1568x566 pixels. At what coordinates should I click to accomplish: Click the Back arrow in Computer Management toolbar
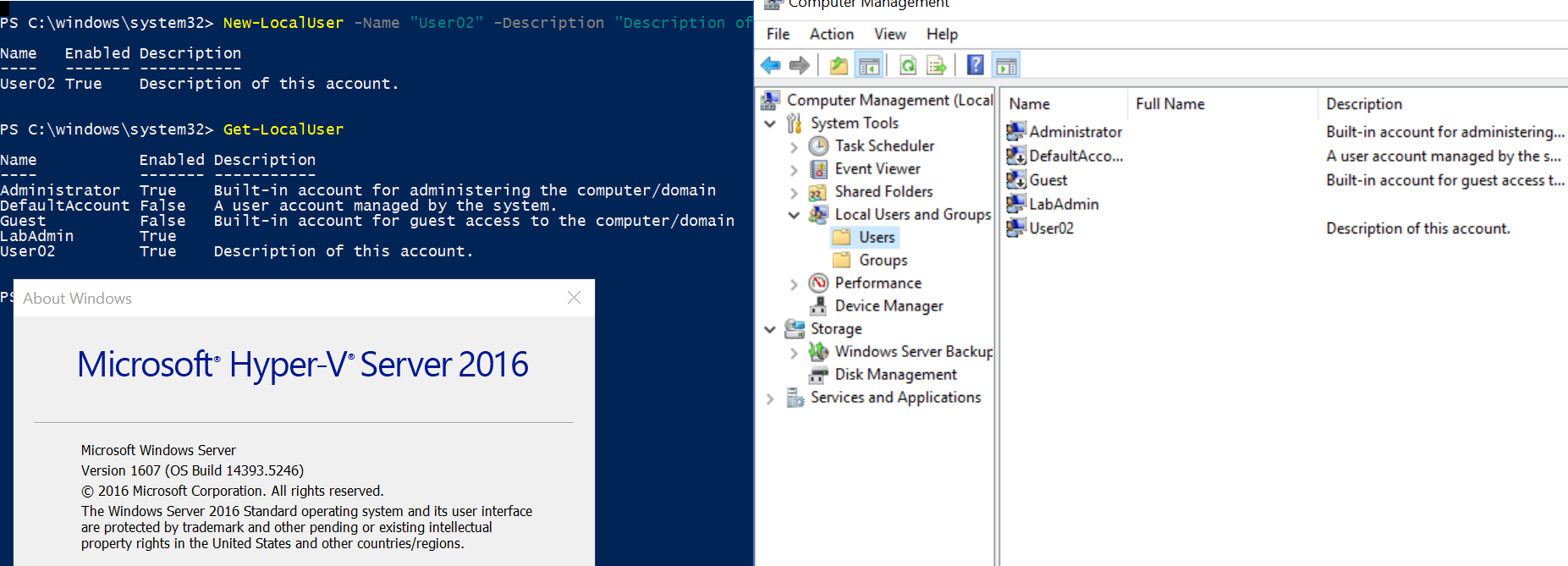coord(771,65)
